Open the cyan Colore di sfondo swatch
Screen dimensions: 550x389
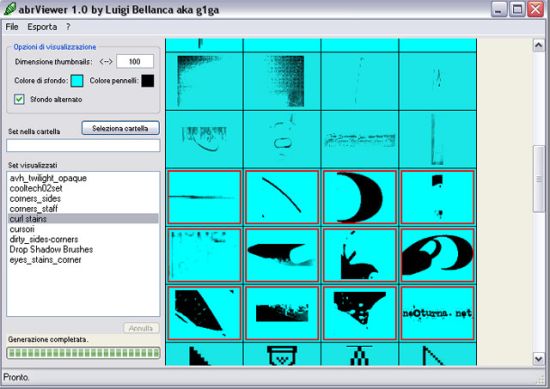coord(77,81)
